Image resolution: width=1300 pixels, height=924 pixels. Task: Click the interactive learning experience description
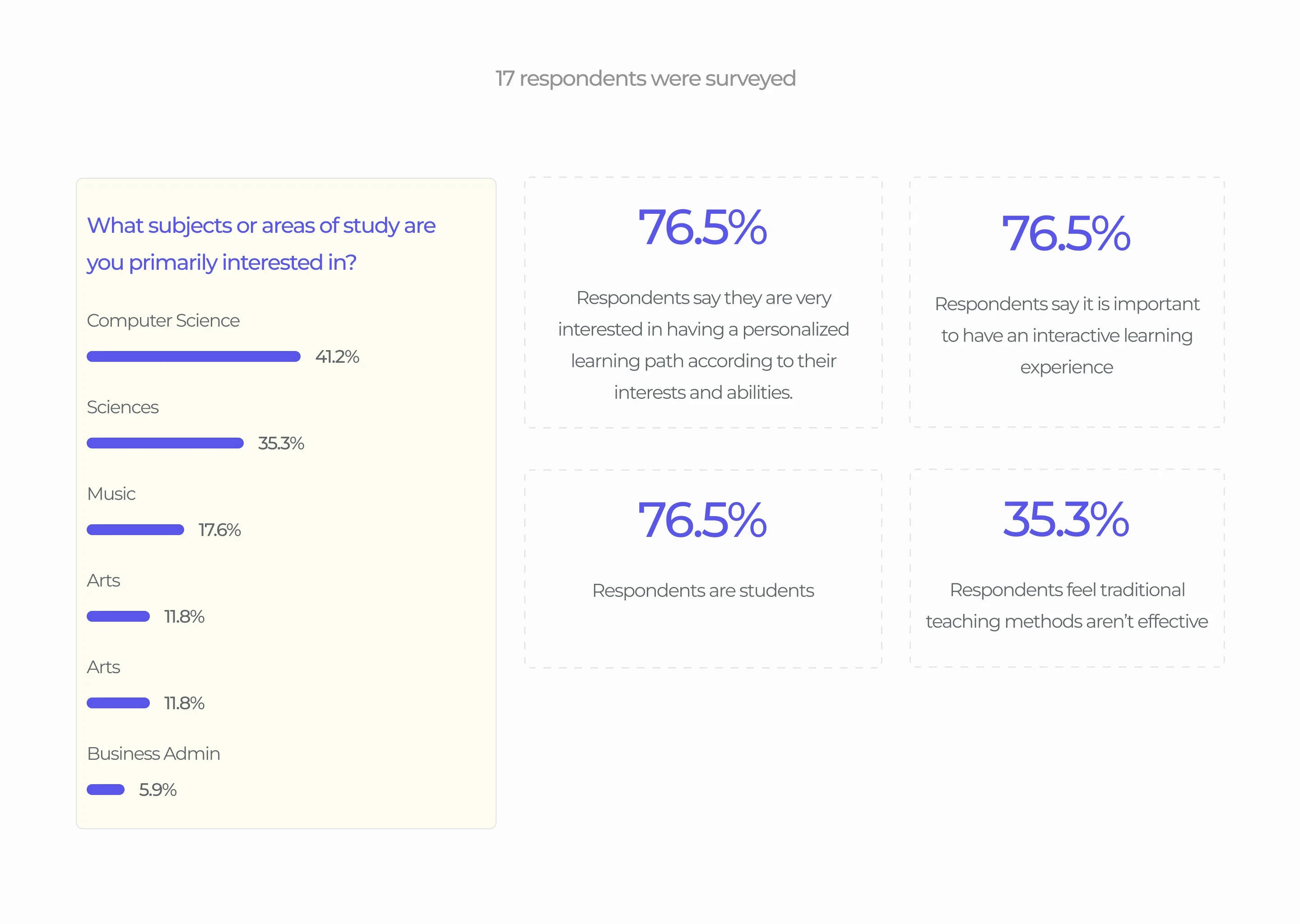point(1066,335)
